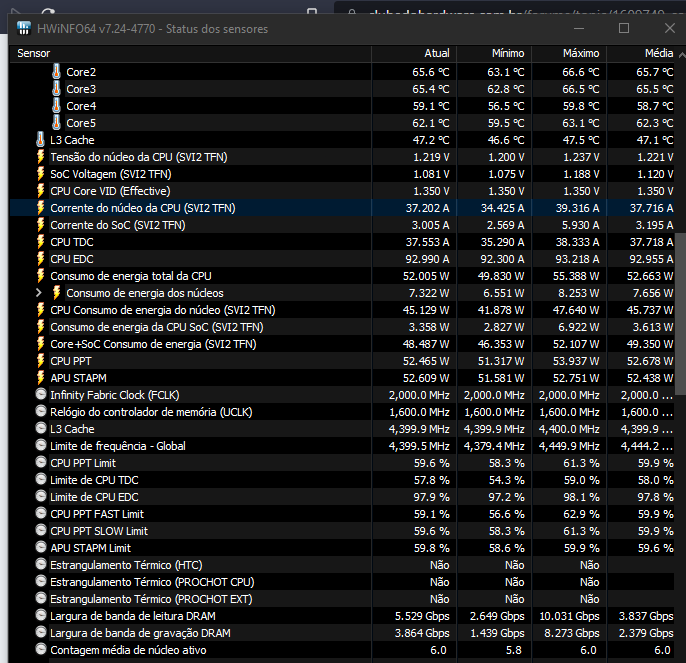Image resolution: width=686 pixels, height=663 pixels.
Task: Click the lightning icon for Corrente do SoC
Action: (x=40, y=225)
